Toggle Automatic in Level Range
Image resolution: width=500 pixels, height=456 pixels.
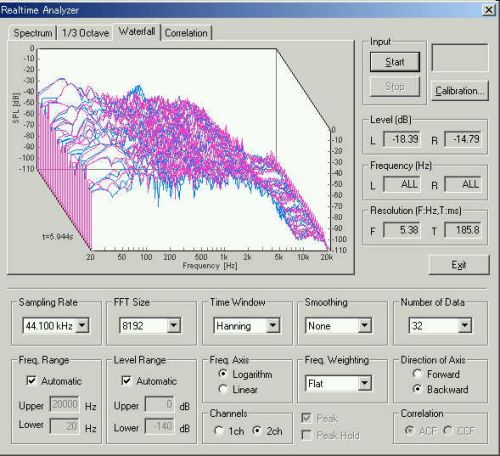point(126,381)
